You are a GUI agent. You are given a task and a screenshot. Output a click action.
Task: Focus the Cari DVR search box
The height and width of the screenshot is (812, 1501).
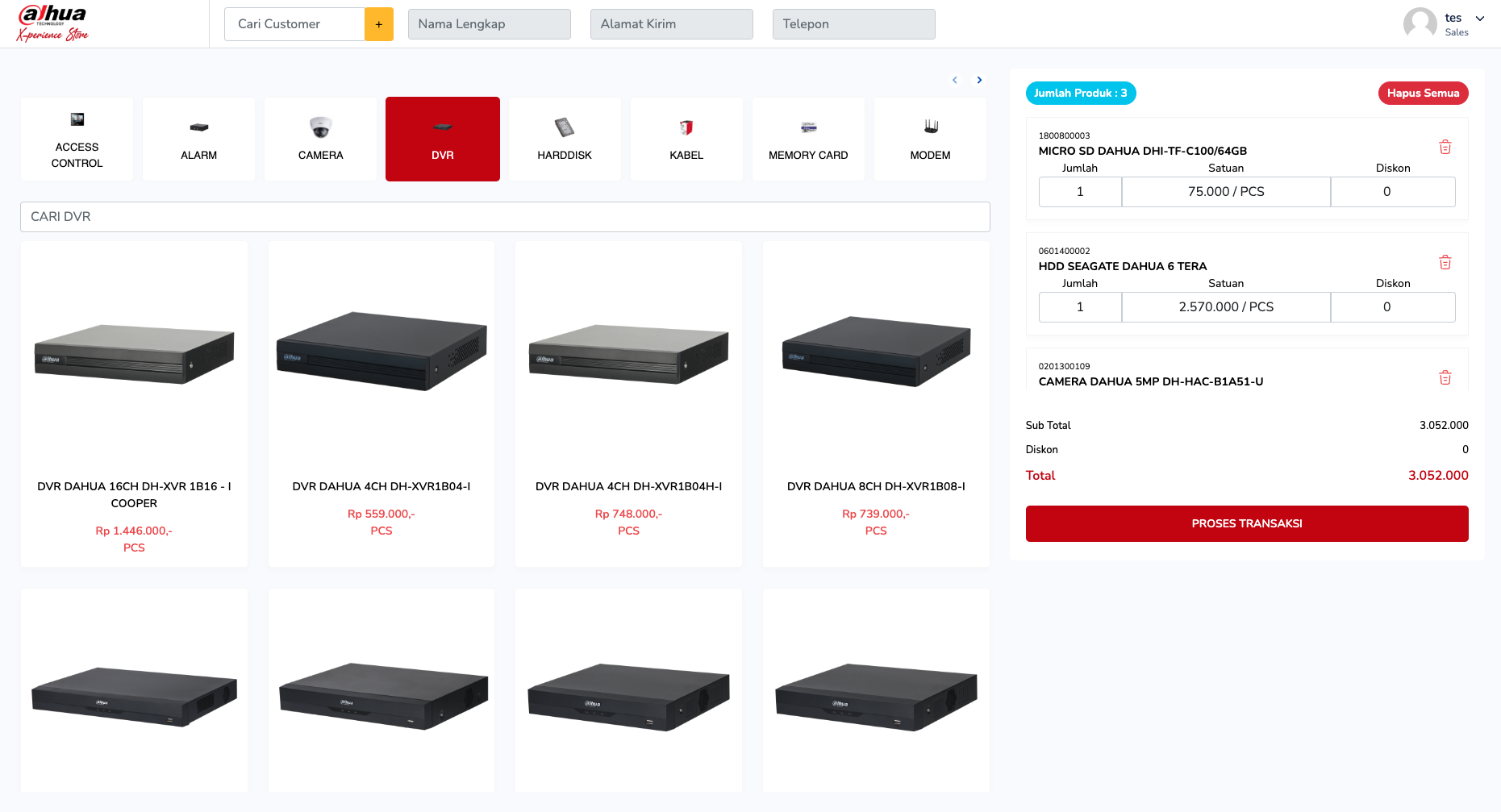click(505, 217)
